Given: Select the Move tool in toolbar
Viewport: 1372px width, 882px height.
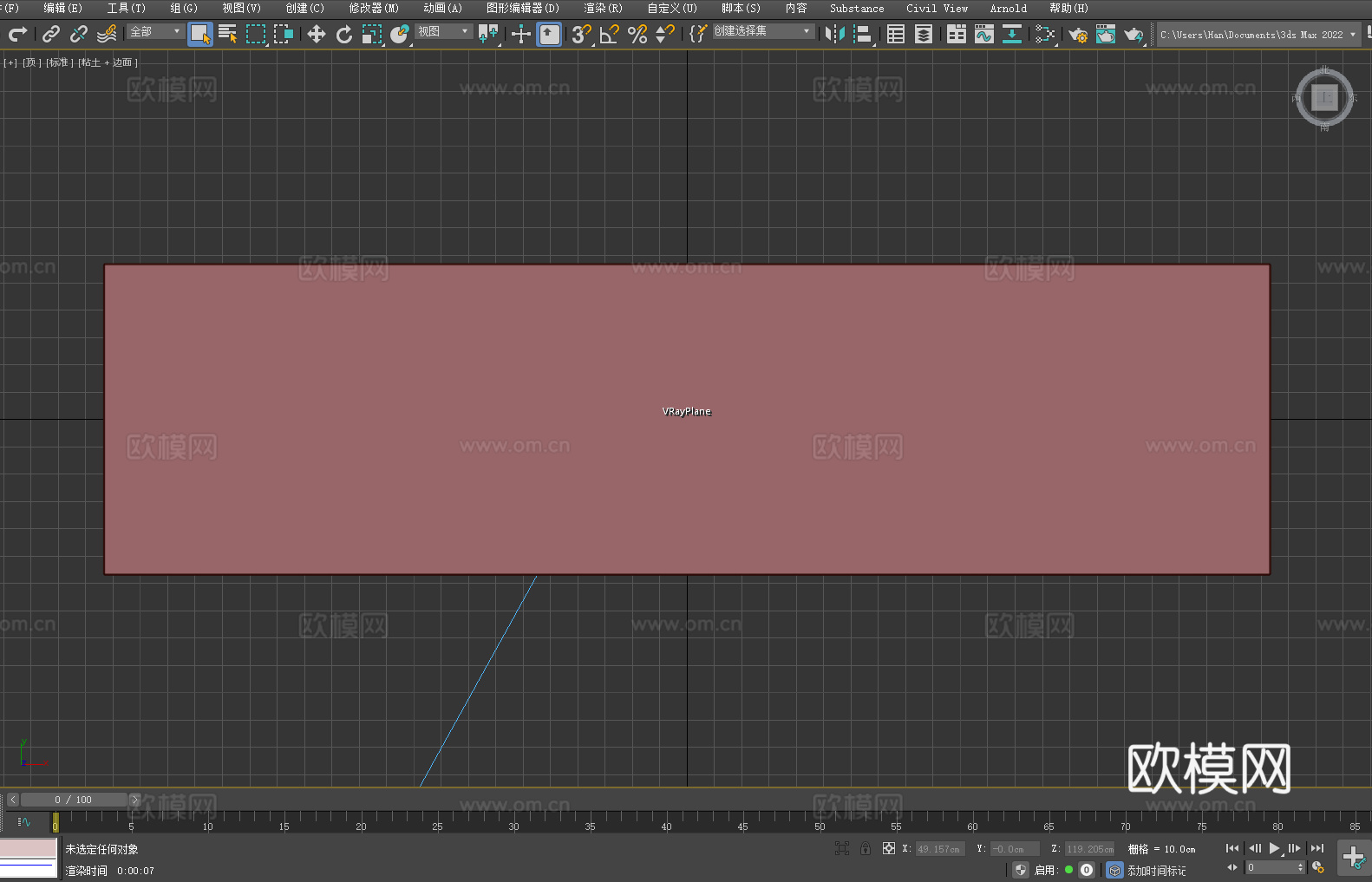Looking at the screenshot, I should [317, 34].
